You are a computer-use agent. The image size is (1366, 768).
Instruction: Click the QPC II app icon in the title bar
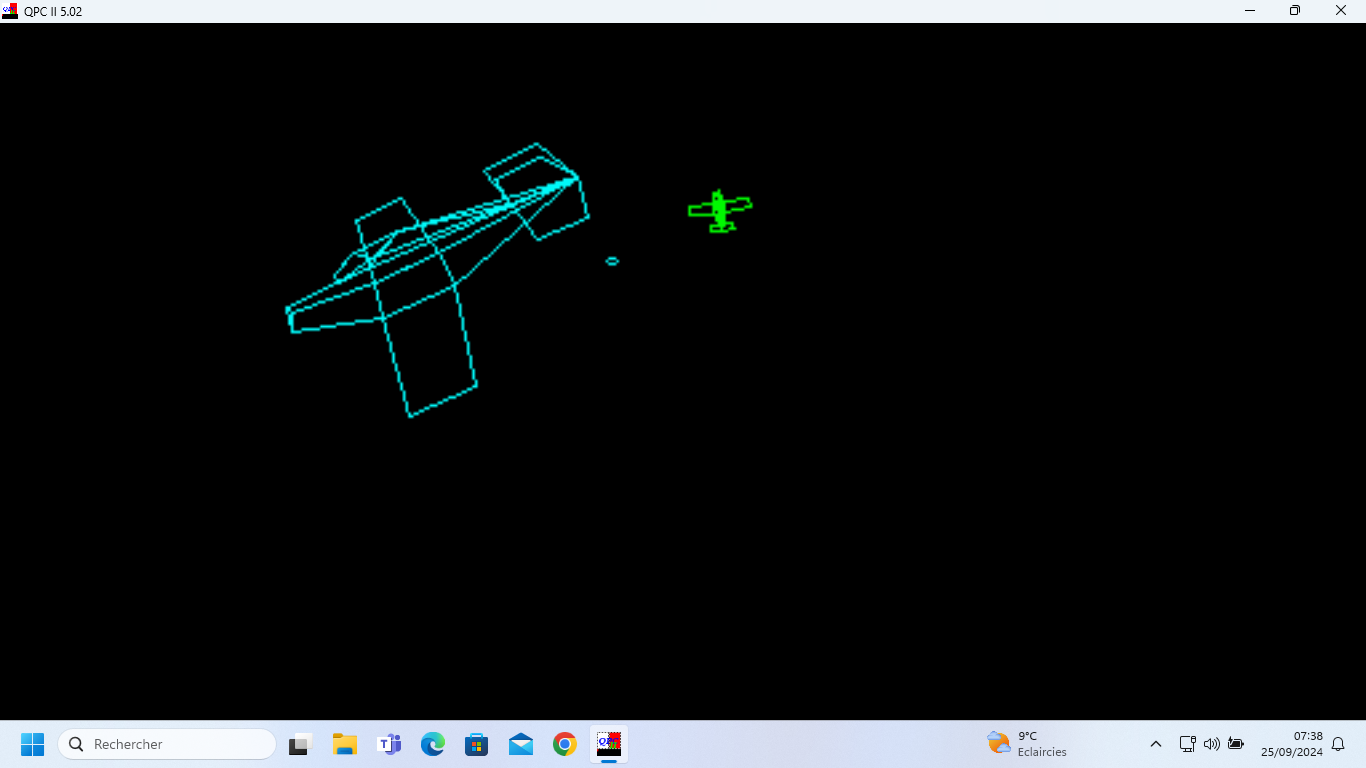click(x=10, y=11)
